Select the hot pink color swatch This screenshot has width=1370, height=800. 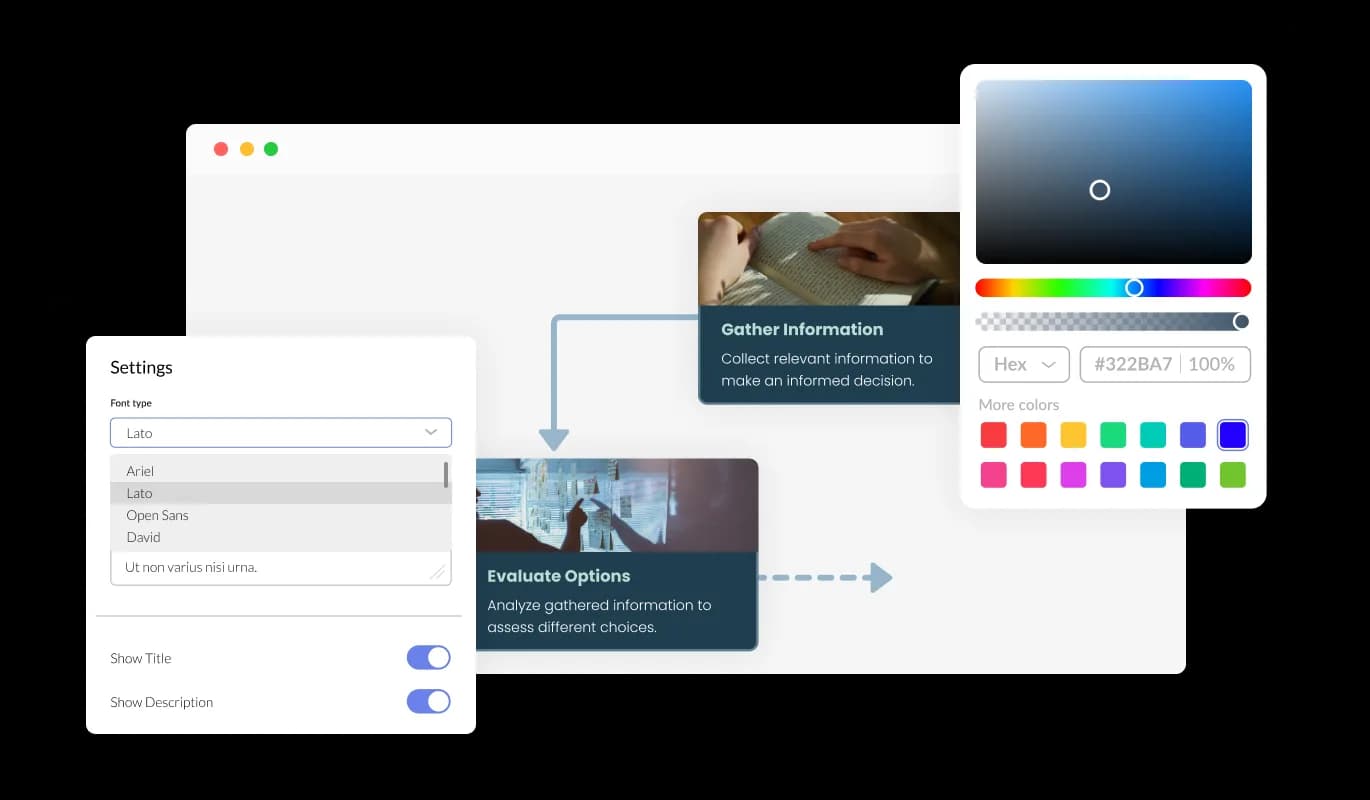click(993, 475)
